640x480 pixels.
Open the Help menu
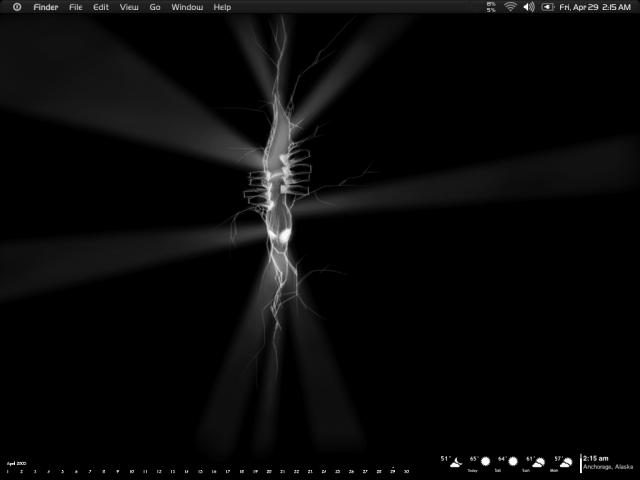[x=222, y=7]
